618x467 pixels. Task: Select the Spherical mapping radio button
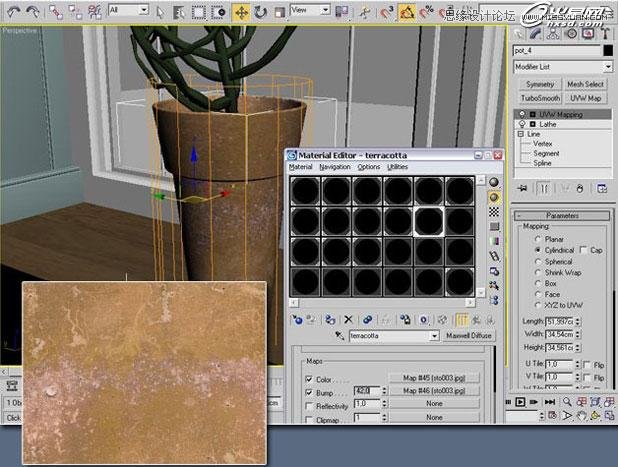tap(540, 261)
